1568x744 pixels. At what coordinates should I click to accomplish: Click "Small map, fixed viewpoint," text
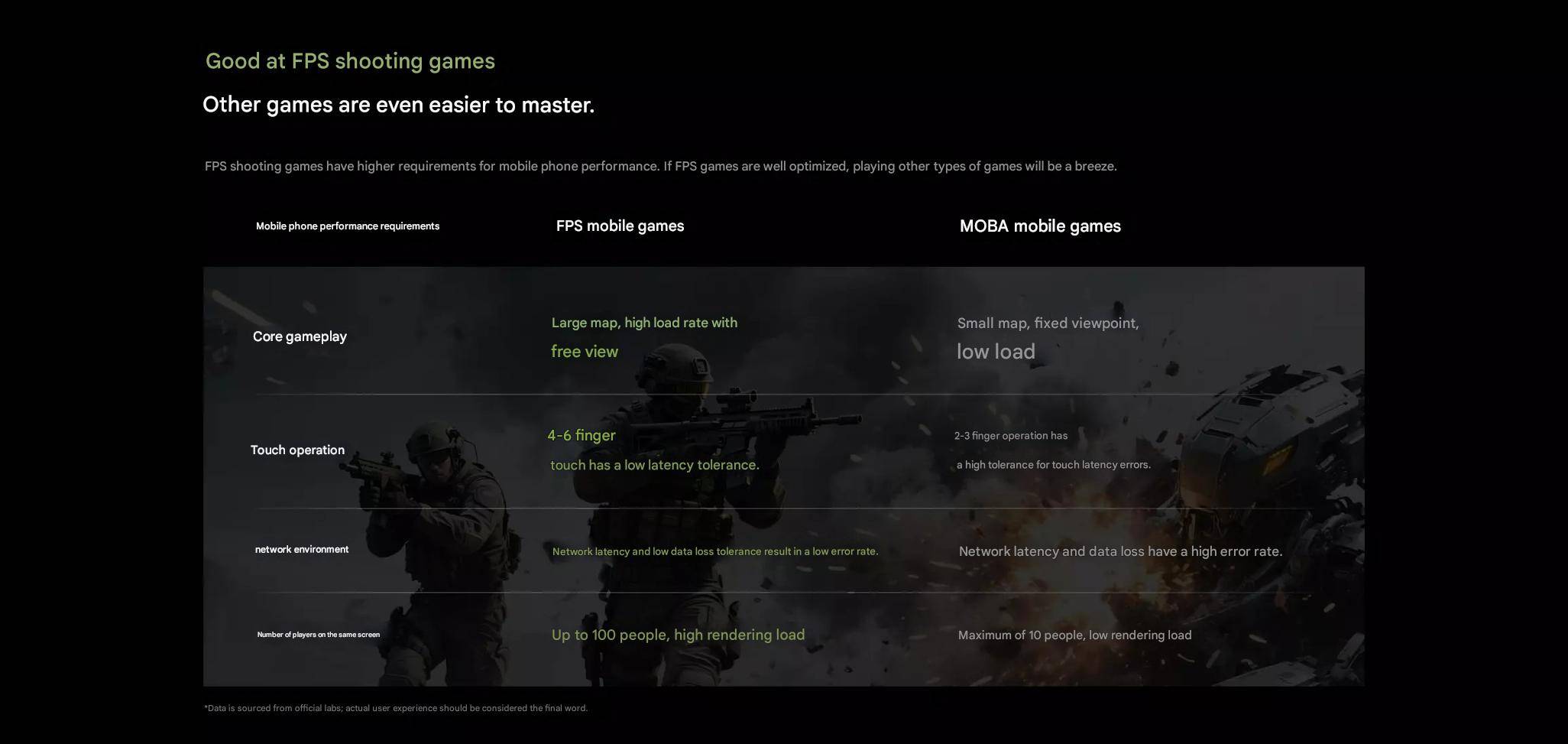point(1048,323)
